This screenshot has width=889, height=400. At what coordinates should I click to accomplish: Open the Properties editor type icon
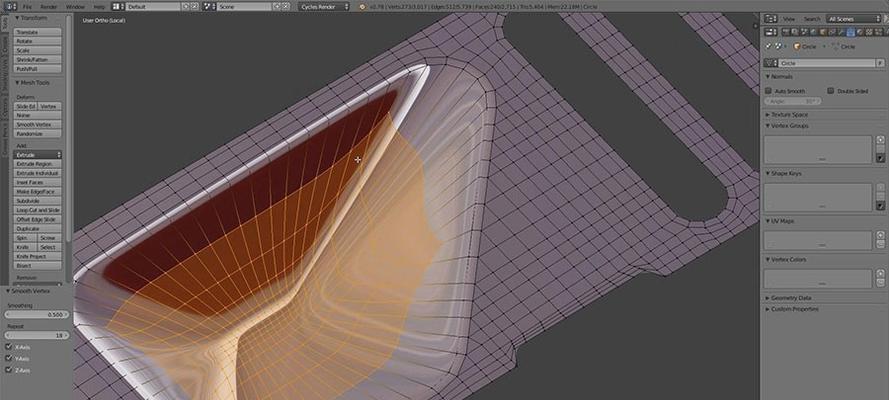coord(771,32)
